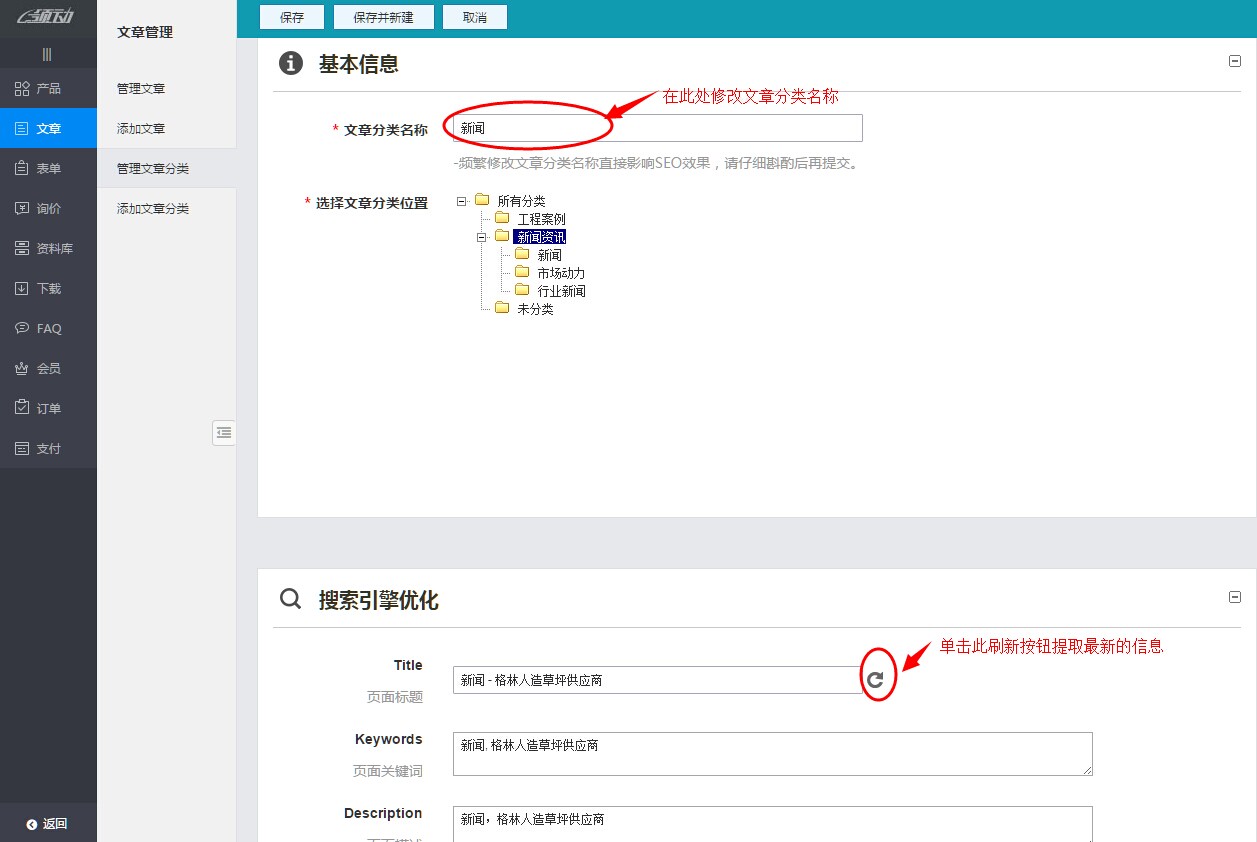1257x842 pixels.
Task: Refresh the Title field with latest info
Action: click(875, 679)
